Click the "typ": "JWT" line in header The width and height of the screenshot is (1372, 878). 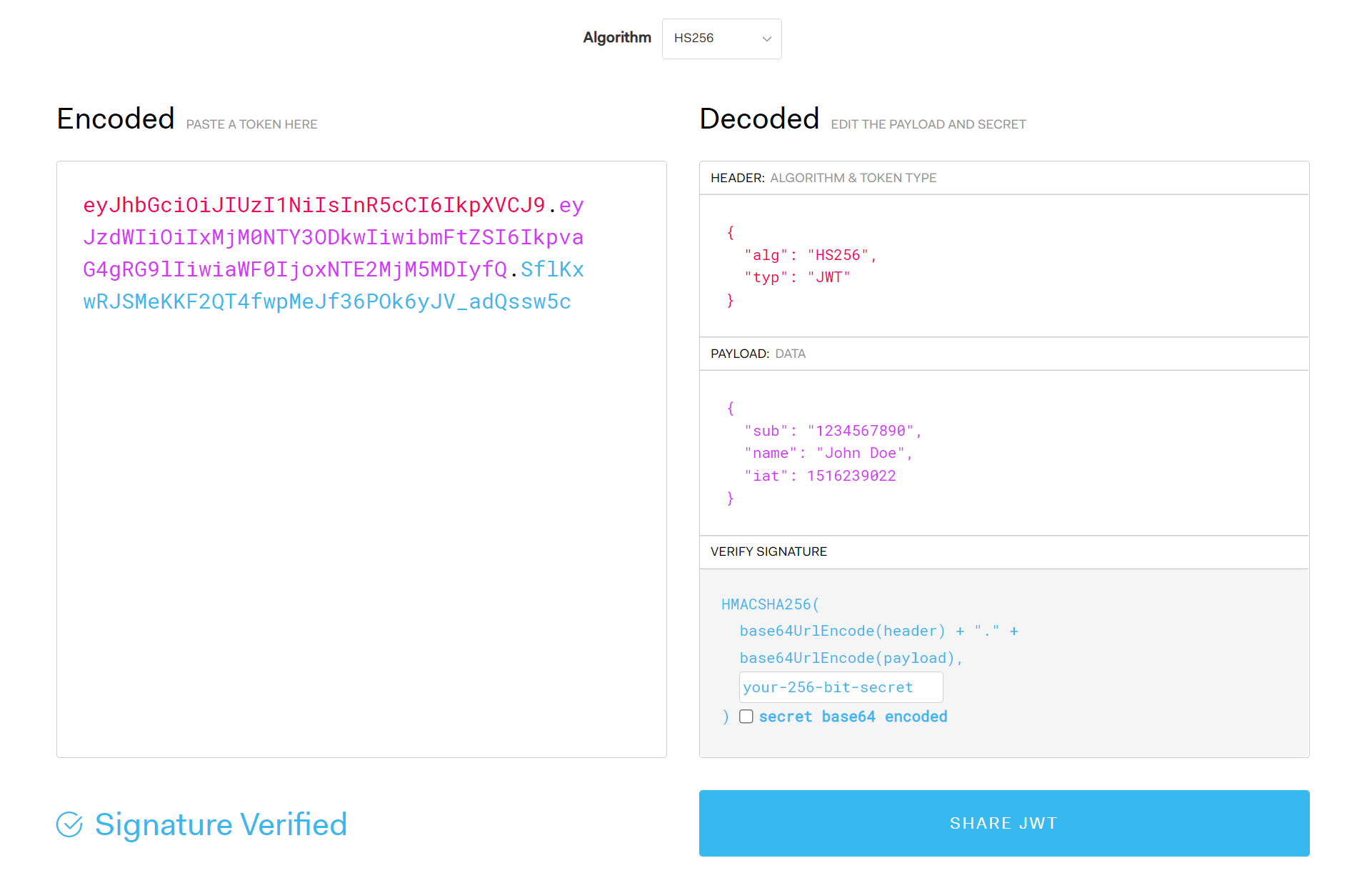(x=796, y=277)
